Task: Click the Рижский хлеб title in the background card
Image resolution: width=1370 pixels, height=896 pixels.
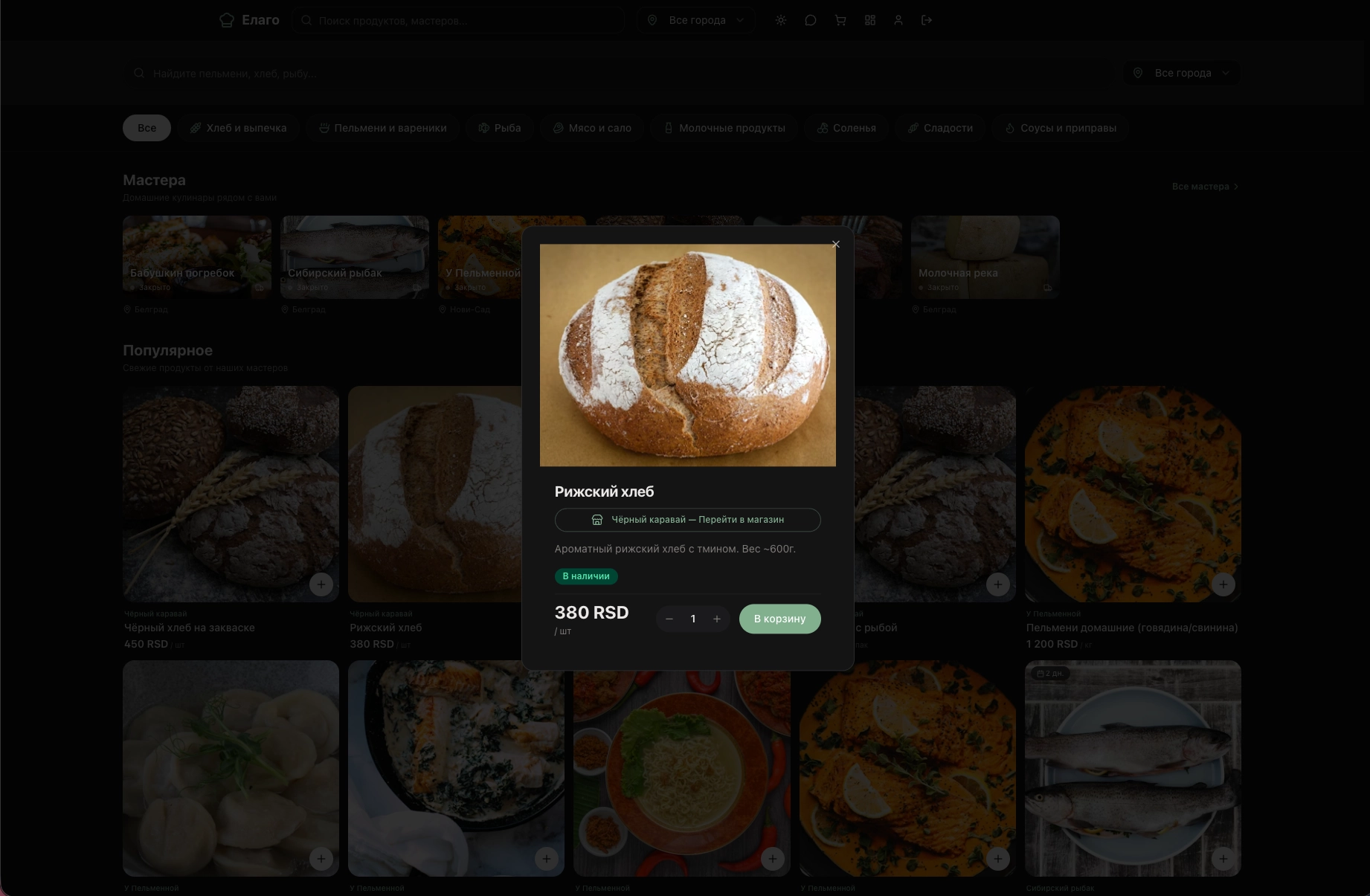Action: (x=386, y=628)
